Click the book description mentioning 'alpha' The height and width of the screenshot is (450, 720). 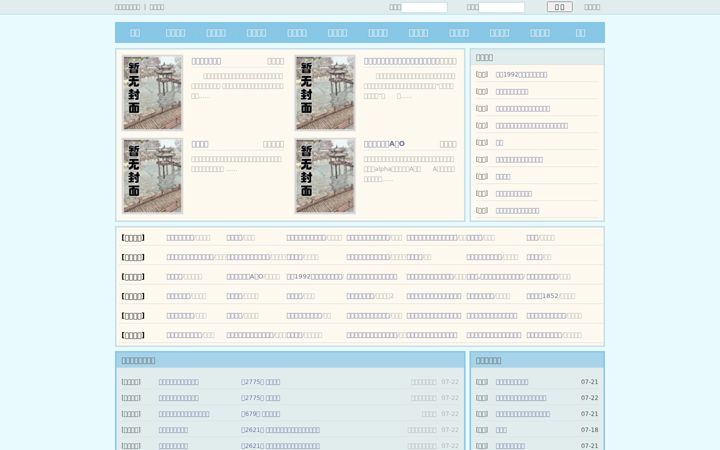409,169
